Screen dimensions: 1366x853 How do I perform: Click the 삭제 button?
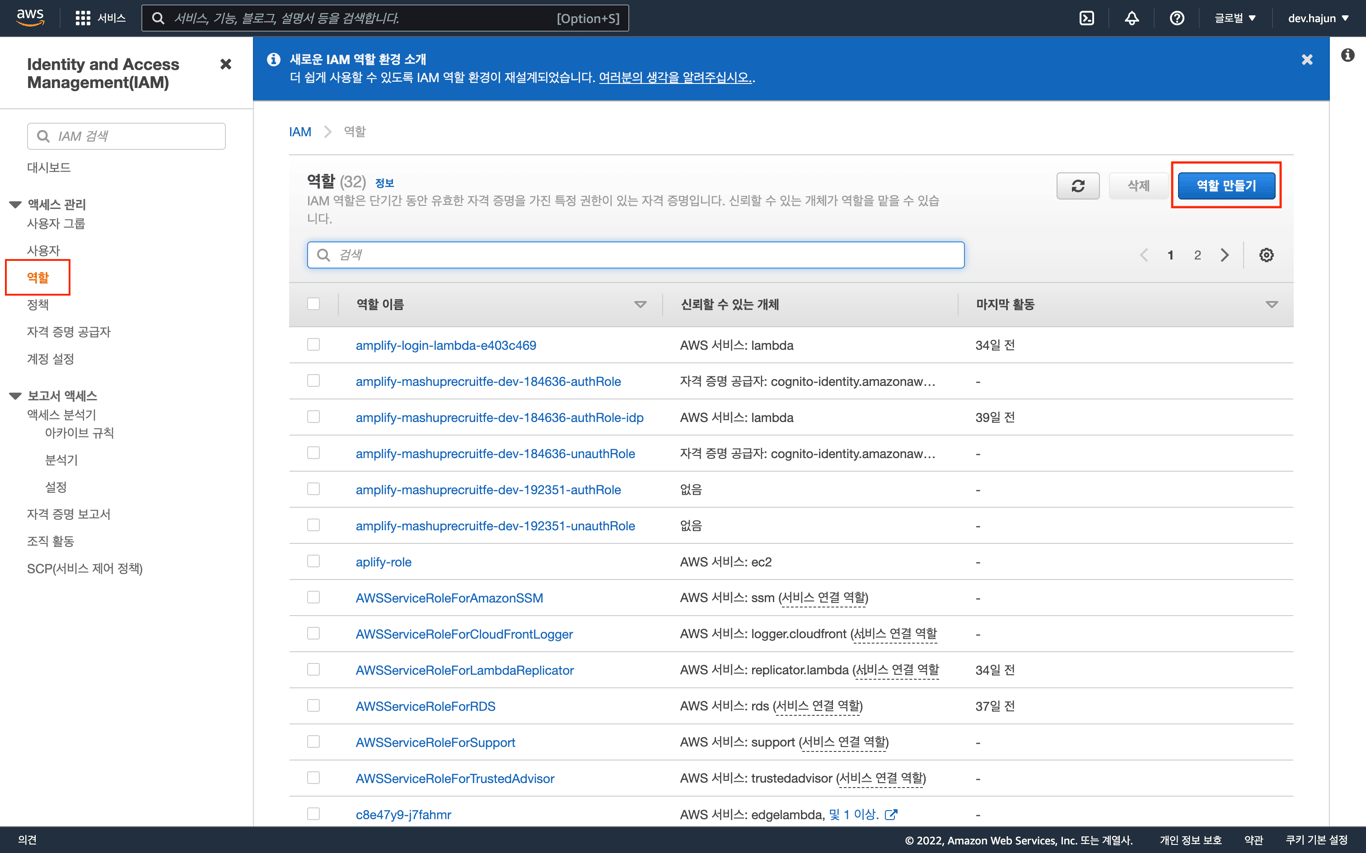[x=1138, y=186]
